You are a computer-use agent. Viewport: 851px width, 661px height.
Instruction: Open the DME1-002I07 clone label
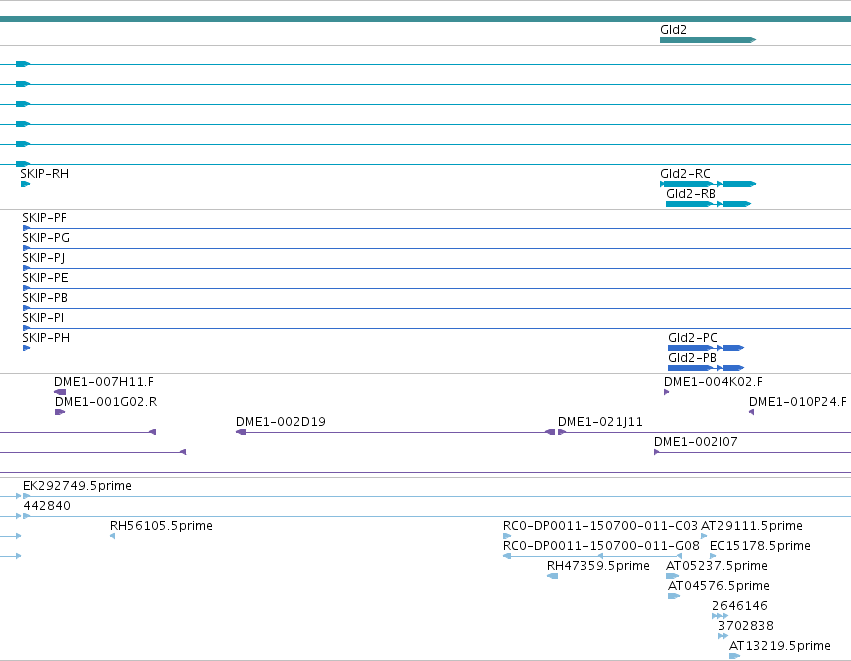[696, 442]
